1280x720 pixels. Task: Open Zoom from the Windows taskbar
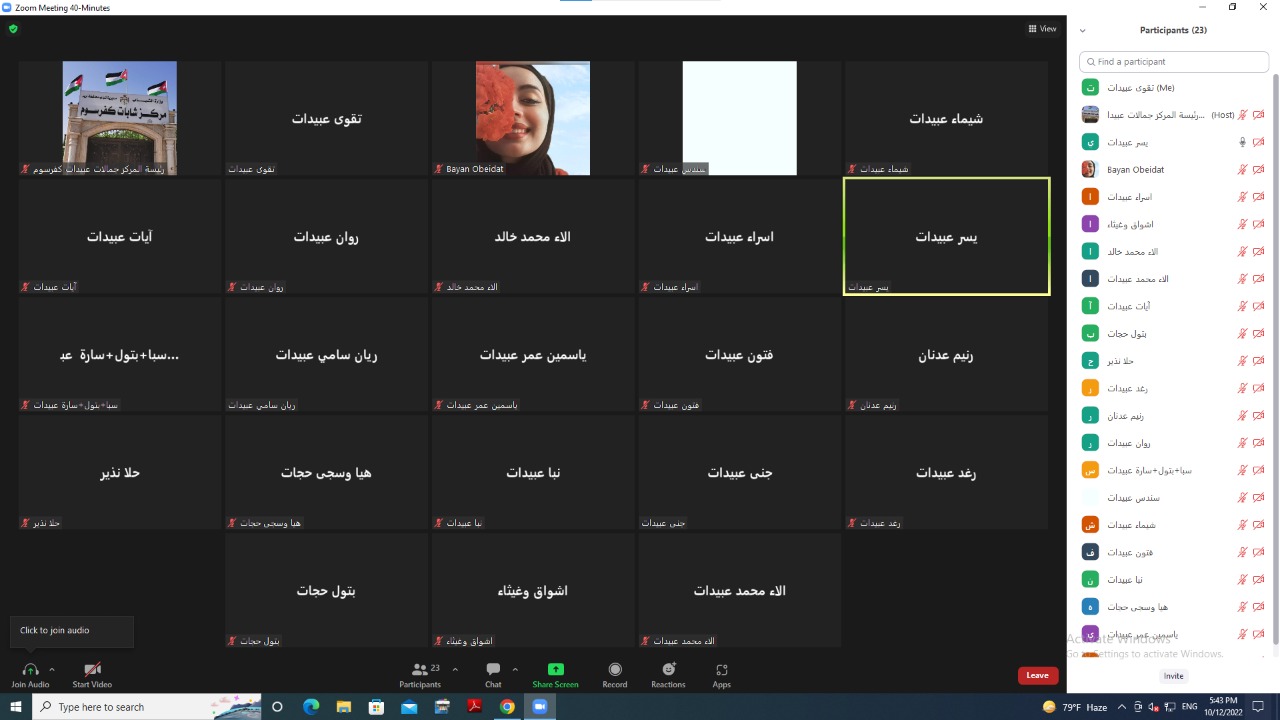(540, 707)
